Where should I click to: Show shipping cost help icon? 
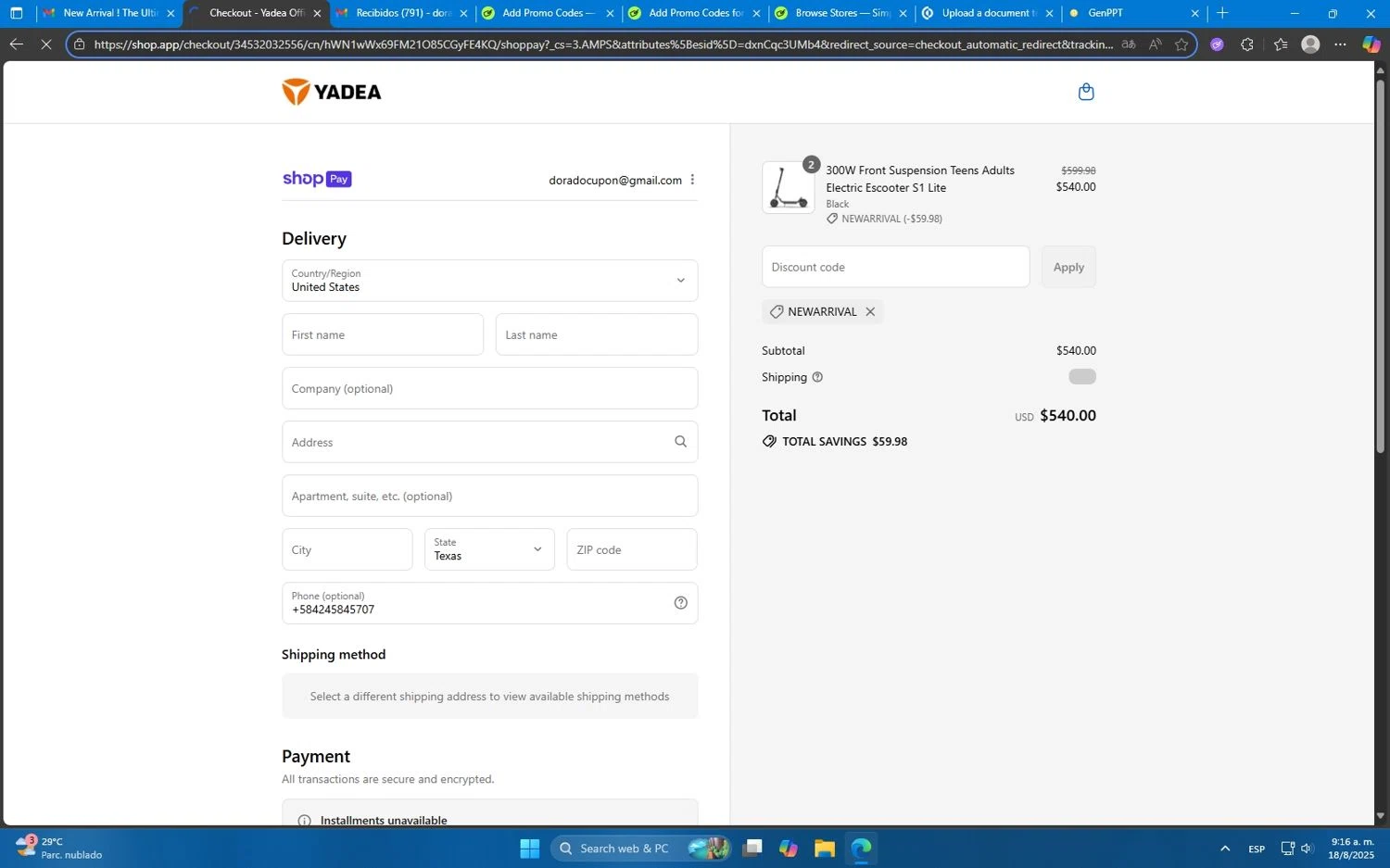[817, 377]
